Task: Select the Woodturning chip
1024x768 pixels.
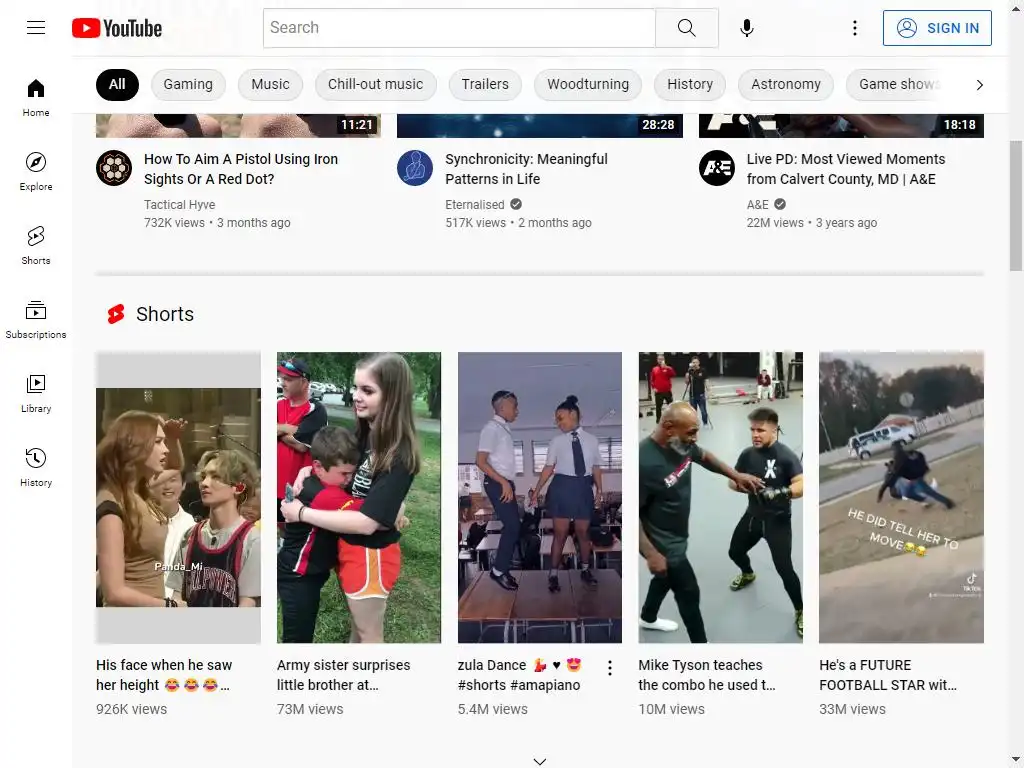Action: [588, 85]
